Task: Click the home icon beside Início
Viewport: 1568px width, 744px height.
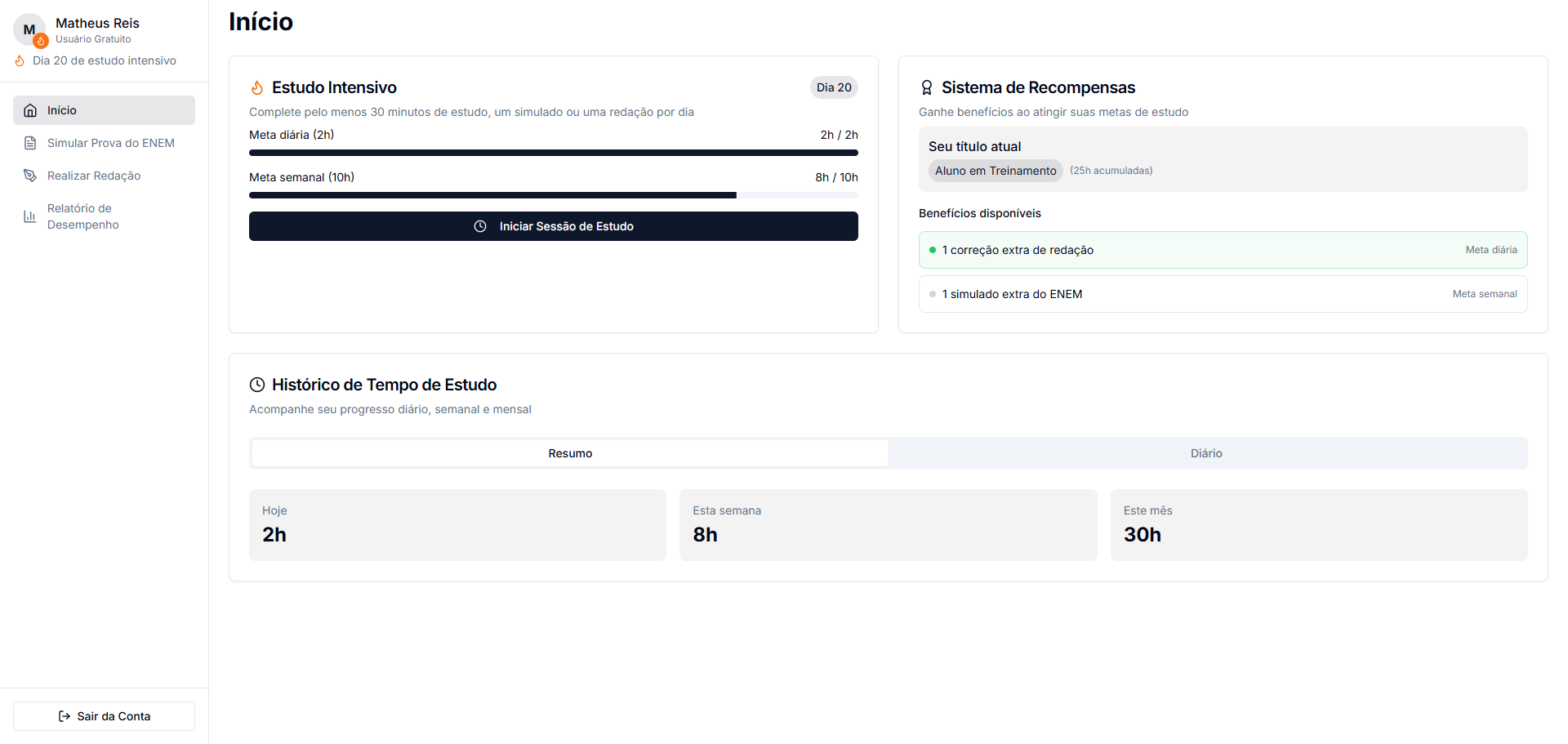Action: click(30, 110)
